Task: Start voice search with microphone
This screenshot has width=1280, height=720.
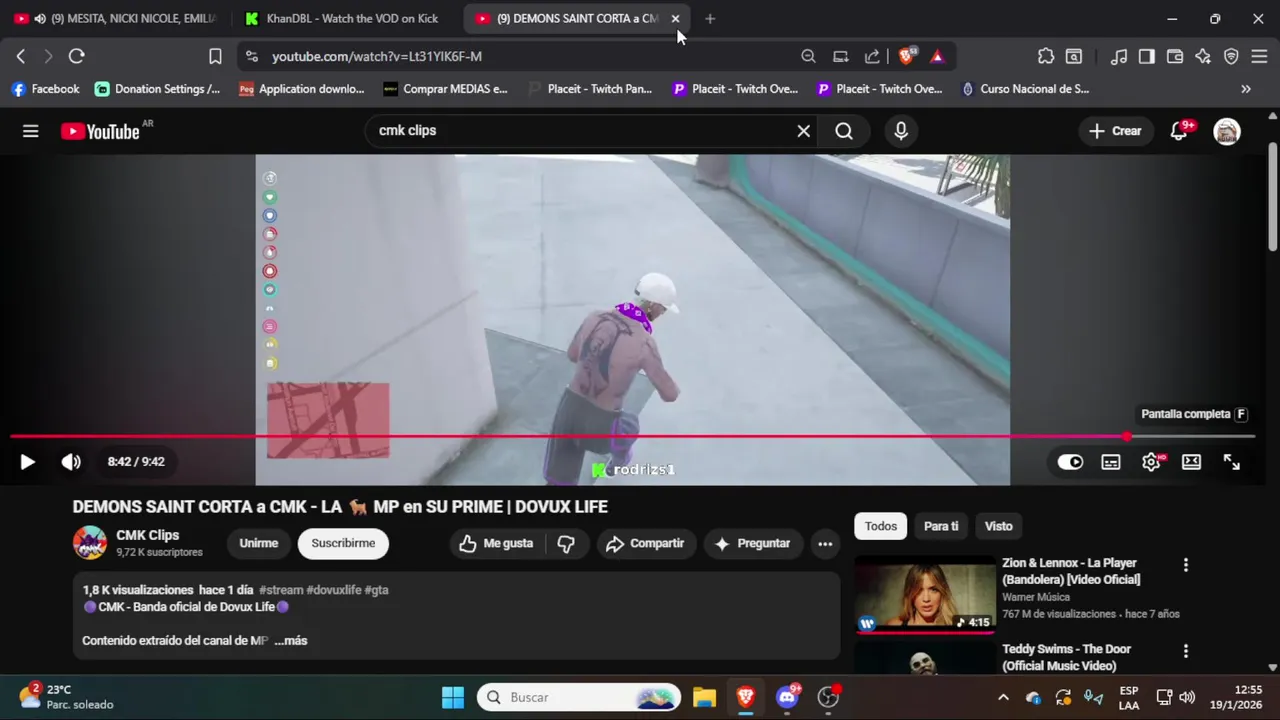Action: [901, 131]
